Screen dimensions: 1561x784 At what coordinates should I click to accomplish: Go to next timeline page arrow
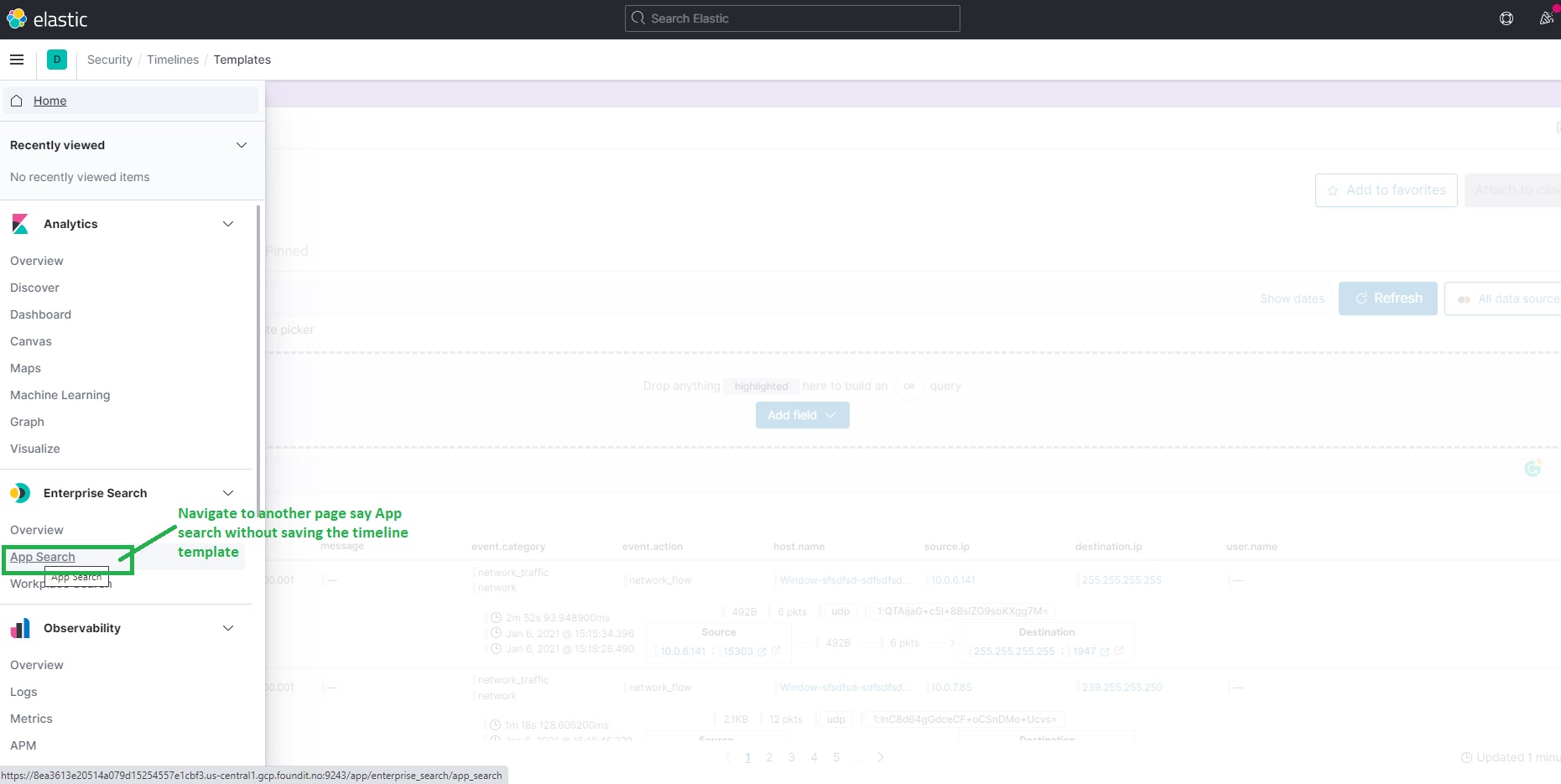pos(881,757)
